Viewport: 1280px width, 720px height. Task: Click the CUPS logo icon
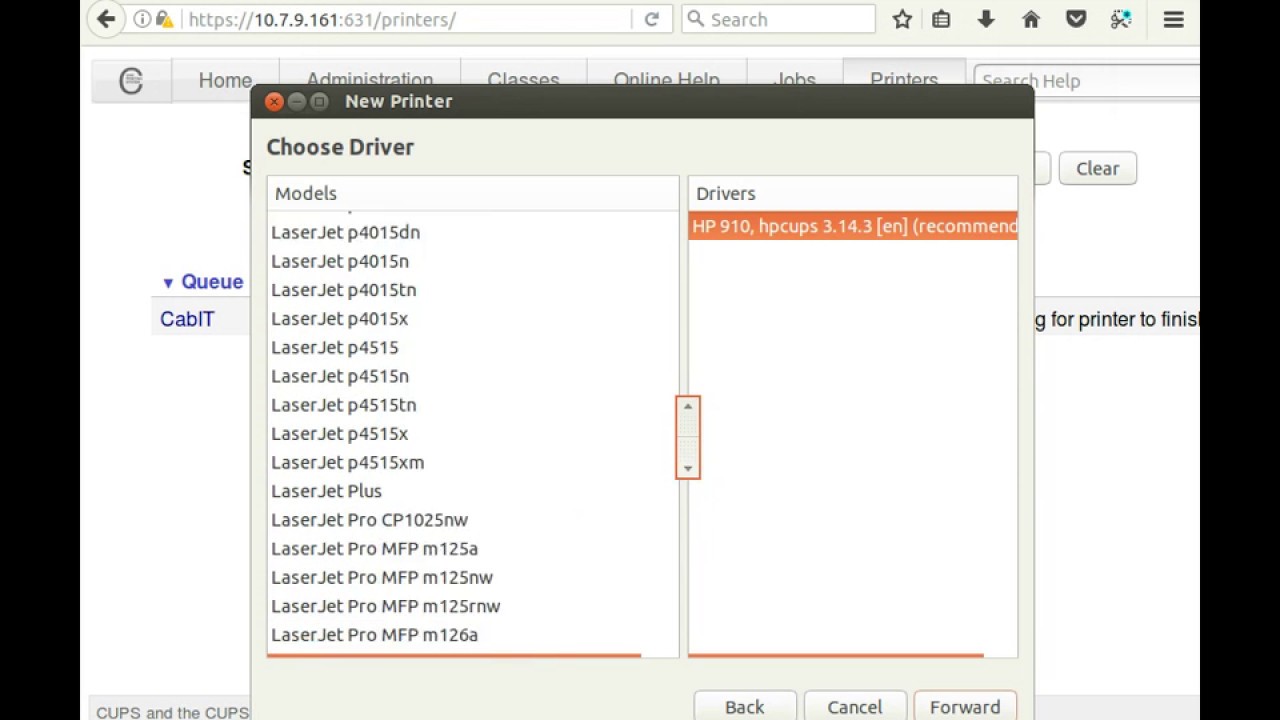pos(131,81)
